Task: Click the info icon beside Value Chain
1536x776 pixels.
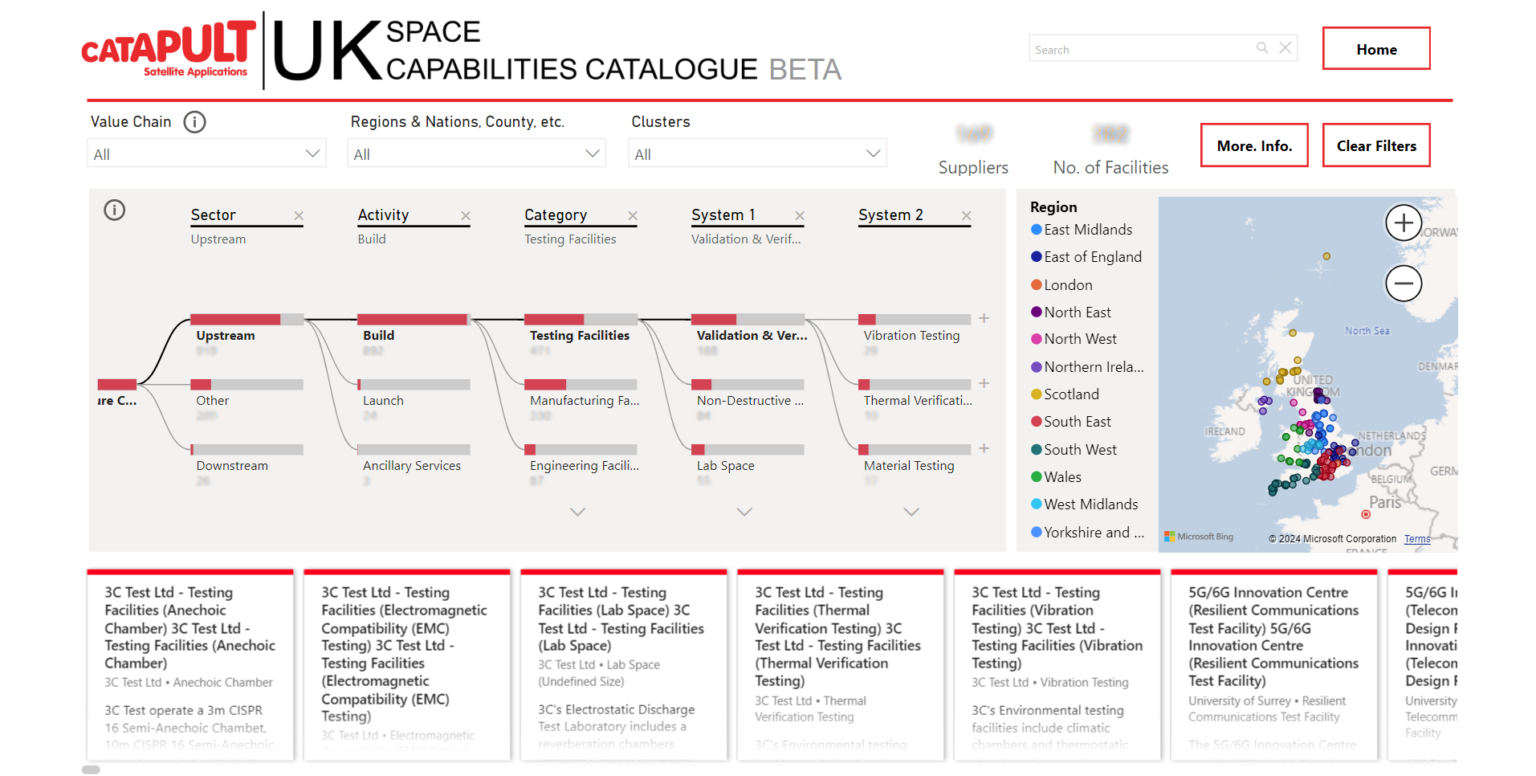Action: click(x=195, y=122)
